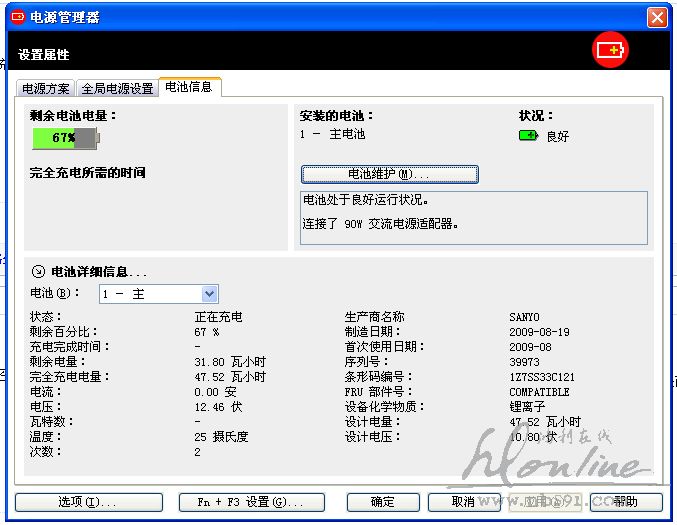This screenshot has height=525, width=677.
Task: Click the SANYO manufacturer name value
Action: click(x=524, y=317)
